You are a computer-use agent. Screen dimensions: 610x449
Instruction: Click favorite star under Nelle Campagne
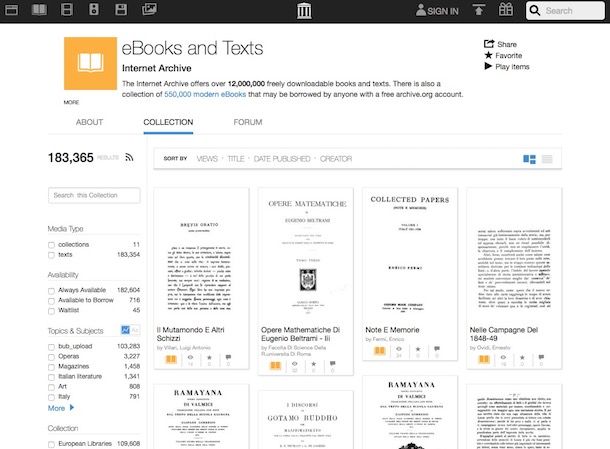[x=522, y=360]
